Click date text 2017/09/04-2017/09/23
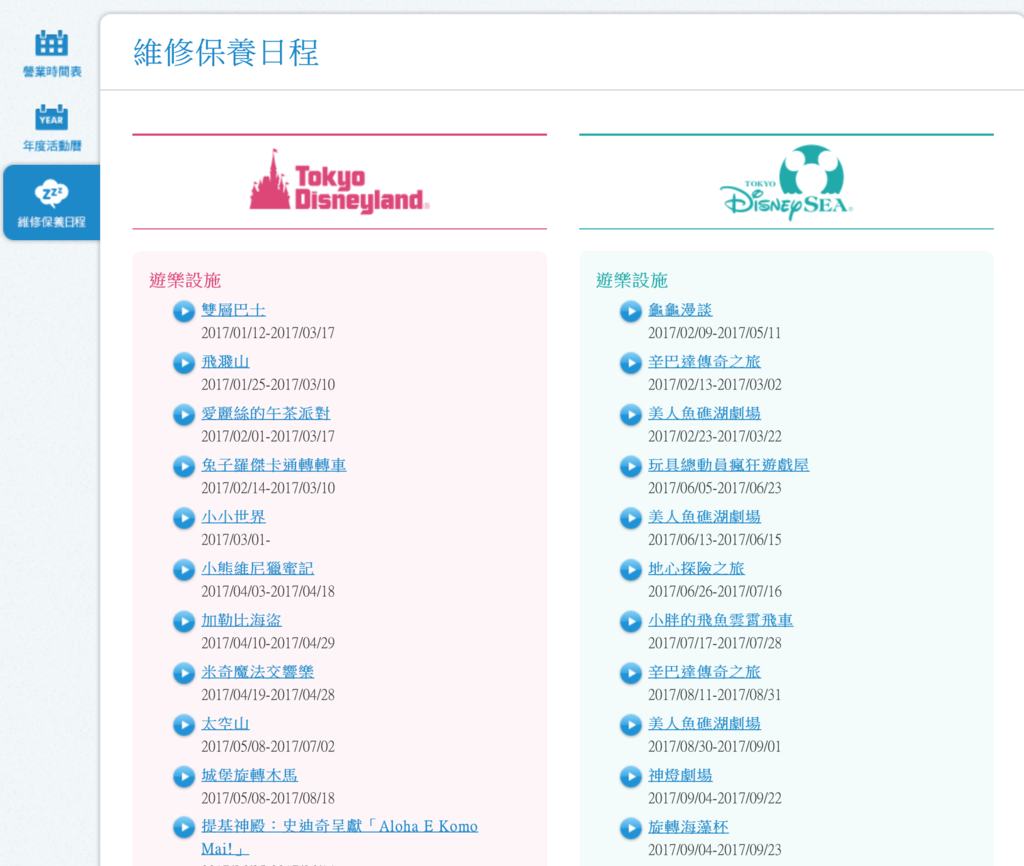Image resolution: width=1024 pixels, height=866 pixels. [x=714, y=850]
